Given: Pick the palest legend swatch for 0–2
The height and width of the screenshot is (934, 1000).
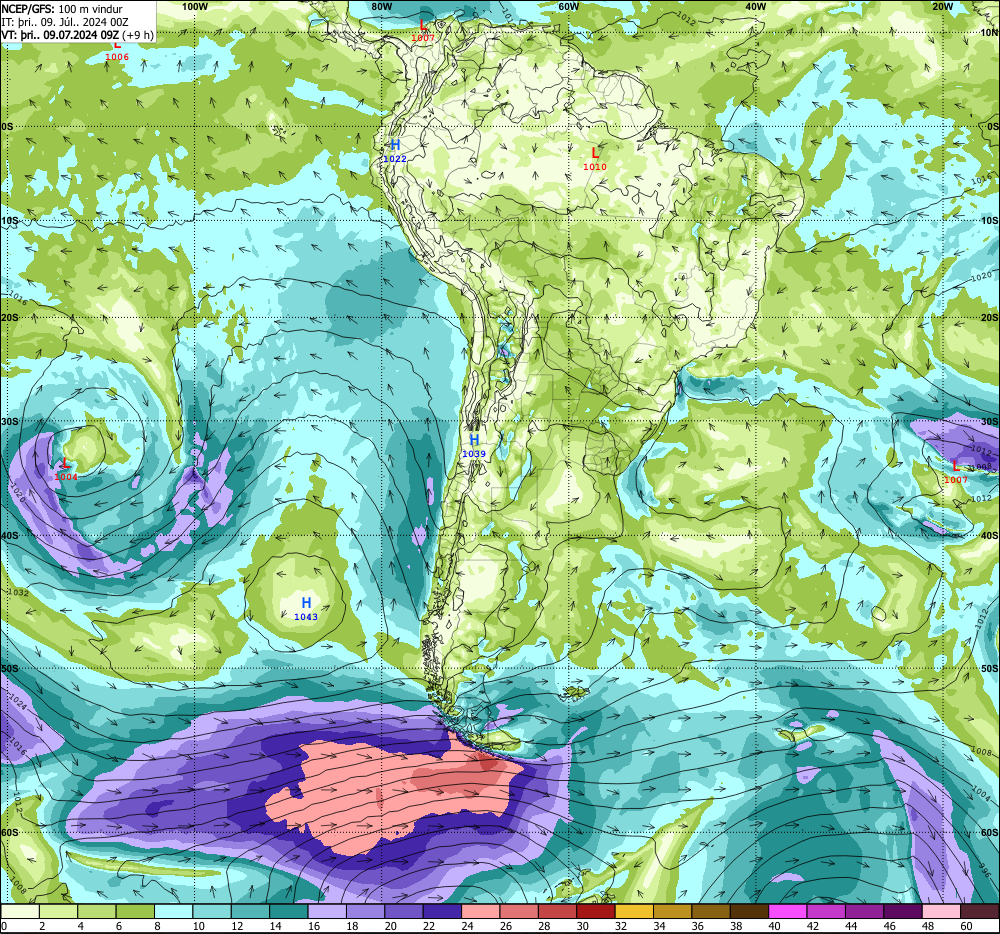Looking at the screenshot, I should (x=20, y=912).
